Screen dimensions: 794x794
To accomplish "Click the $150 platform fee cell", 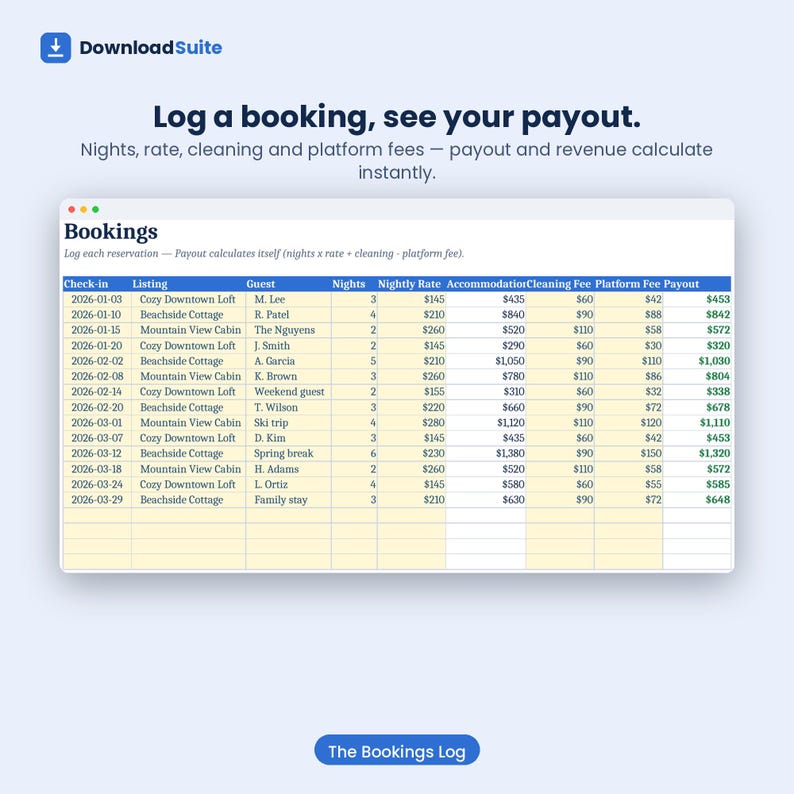I will point(628,453).
